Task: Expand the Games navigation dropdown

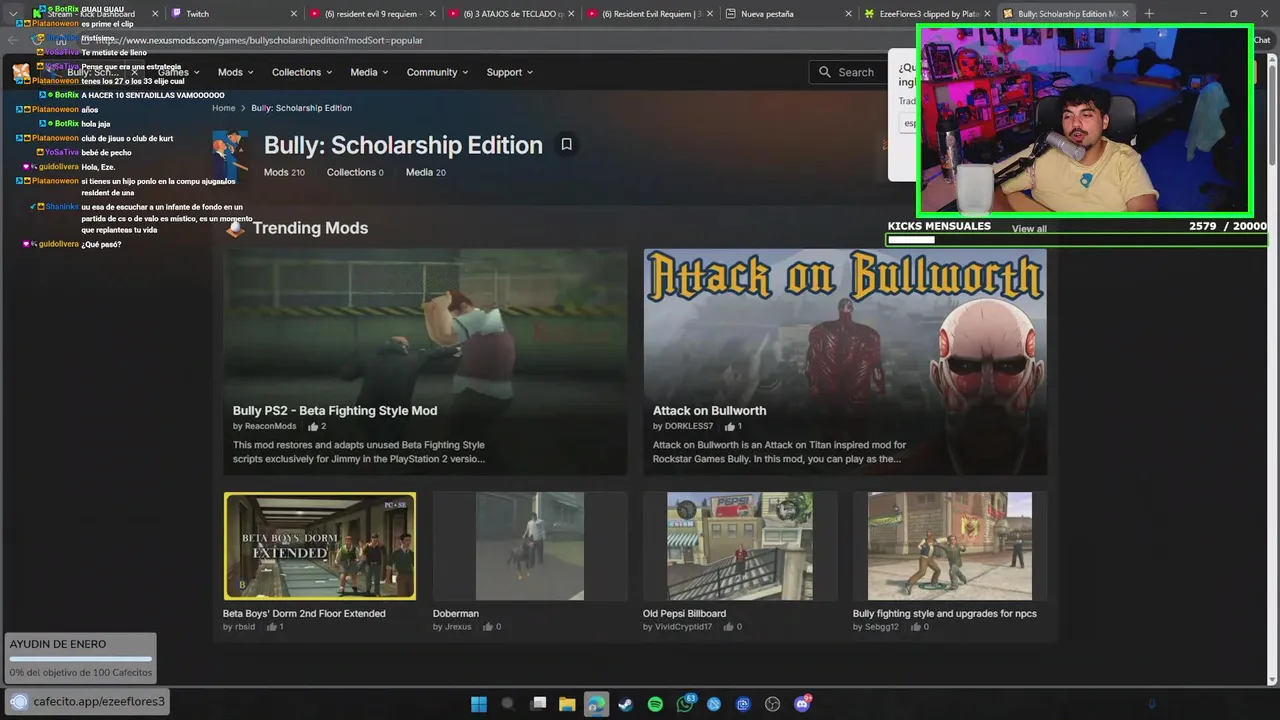Action: pos(179,72)
